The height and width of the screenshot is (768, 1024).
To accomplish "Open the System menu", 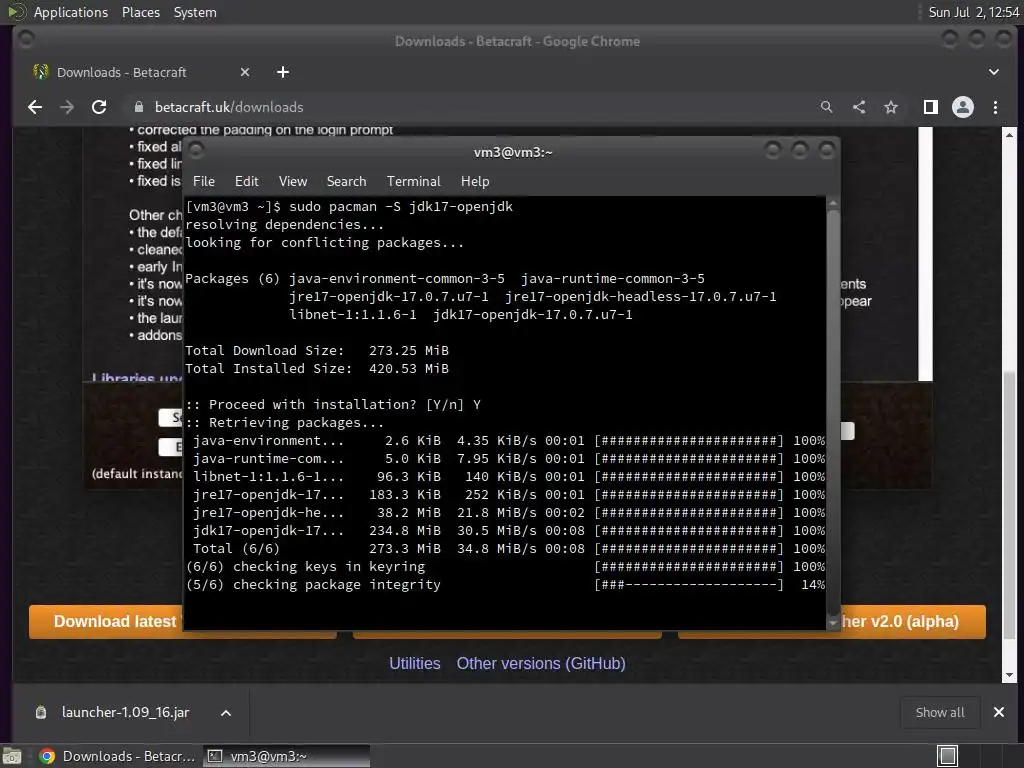I will (195, 12).
